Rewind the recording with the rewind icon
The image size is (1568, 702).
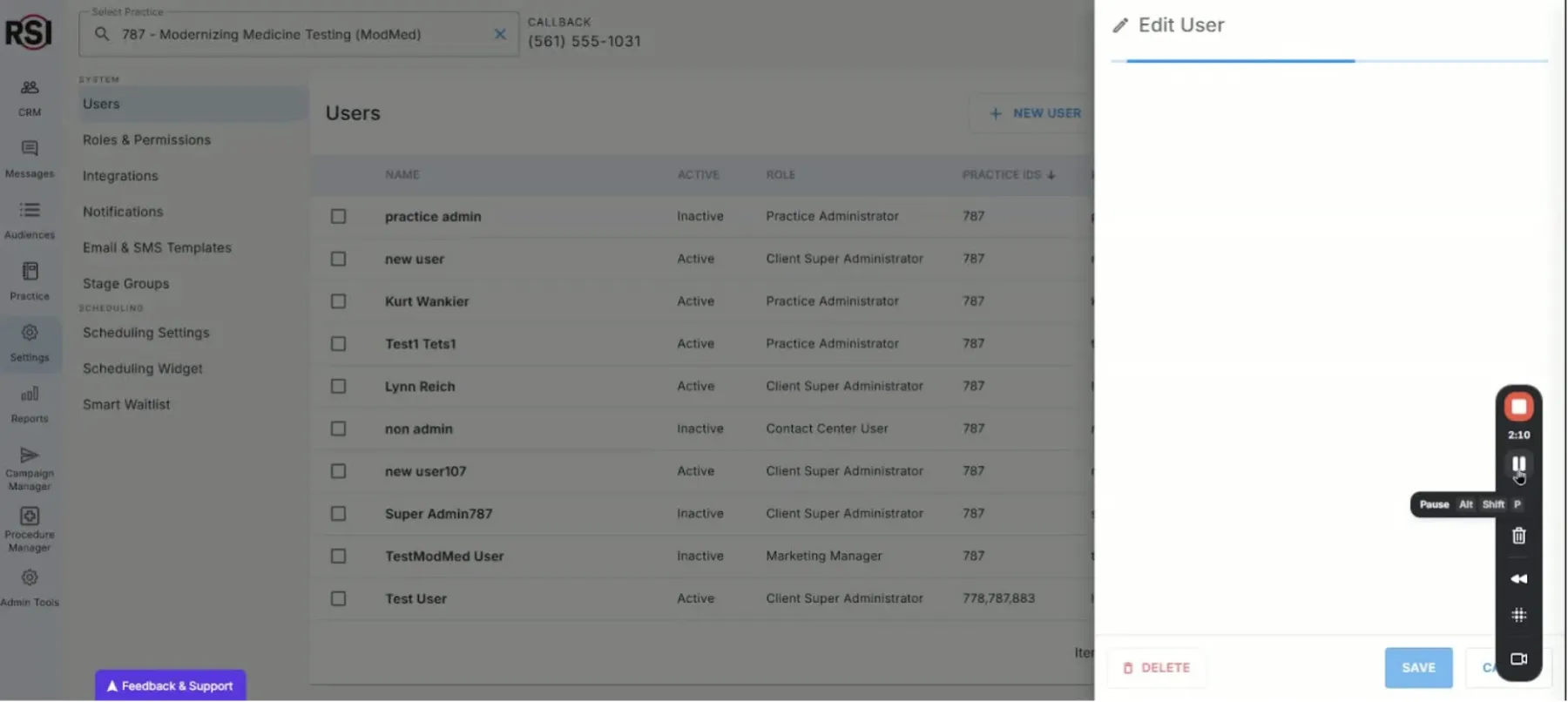[1518, 578]
